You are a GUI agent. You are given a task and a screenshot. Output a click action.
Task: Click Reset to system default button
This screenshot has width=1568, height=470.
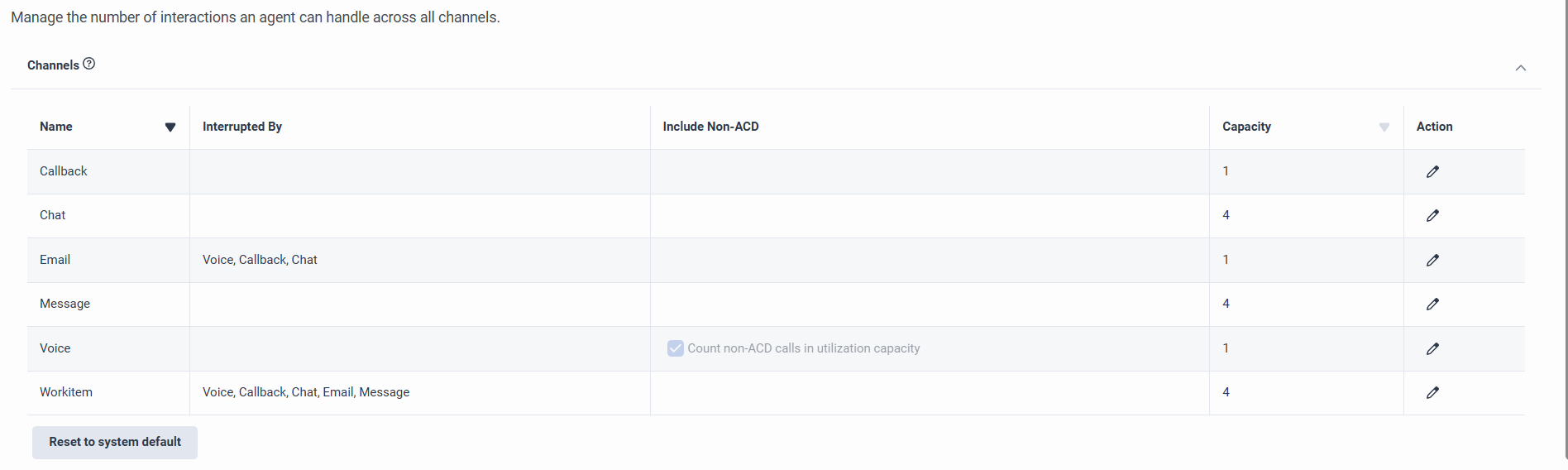(x=115, y=442)
